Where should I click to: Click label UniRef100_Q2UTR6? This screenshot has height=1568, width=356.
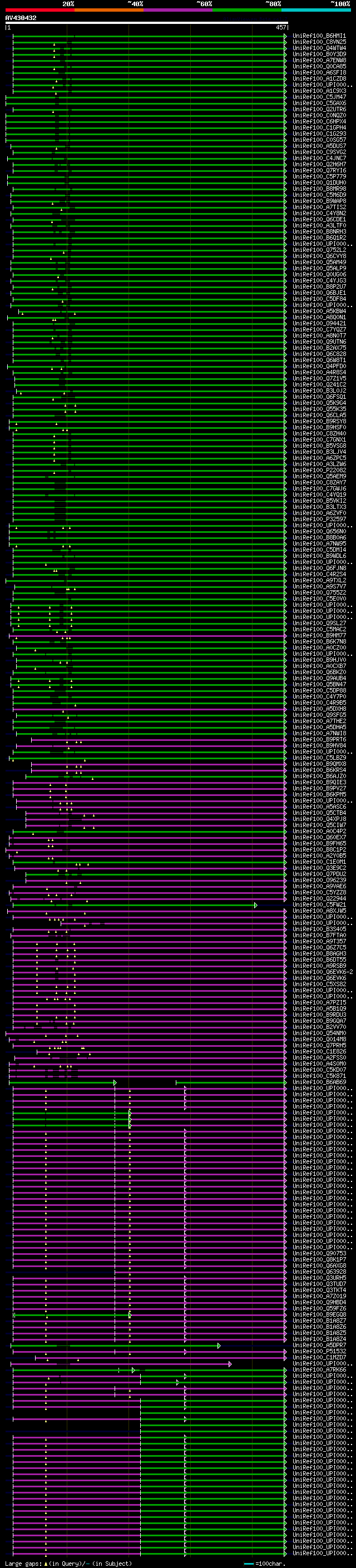319,110
